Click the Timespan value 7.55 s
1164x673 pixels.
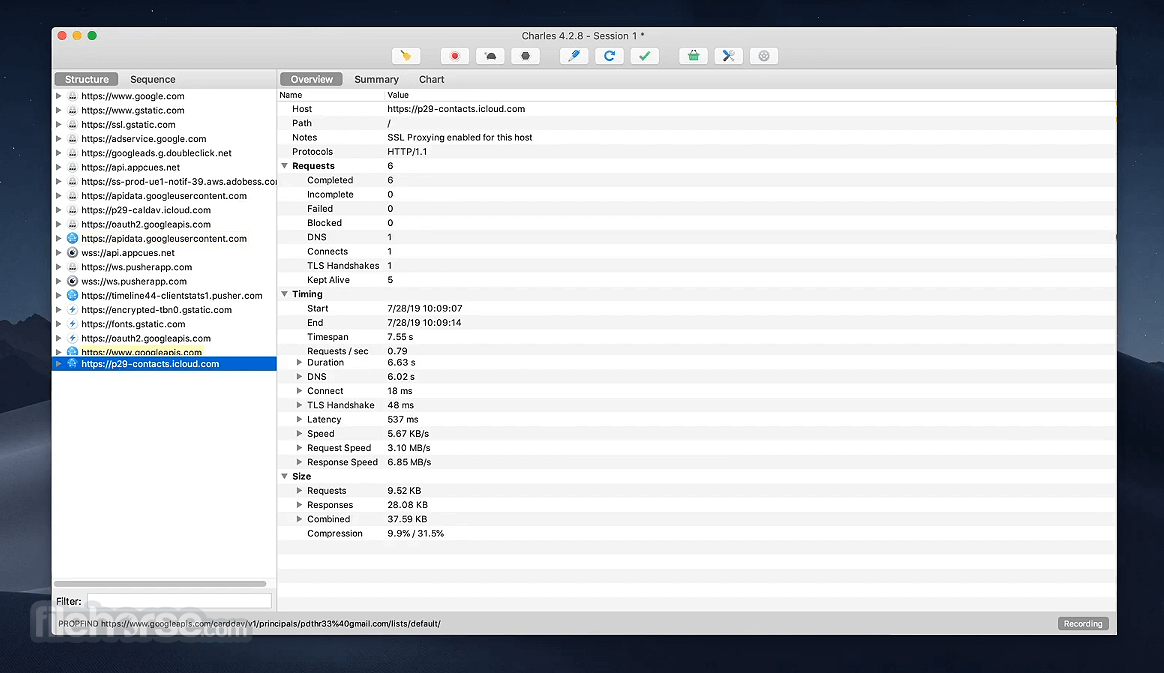(400, 337)
